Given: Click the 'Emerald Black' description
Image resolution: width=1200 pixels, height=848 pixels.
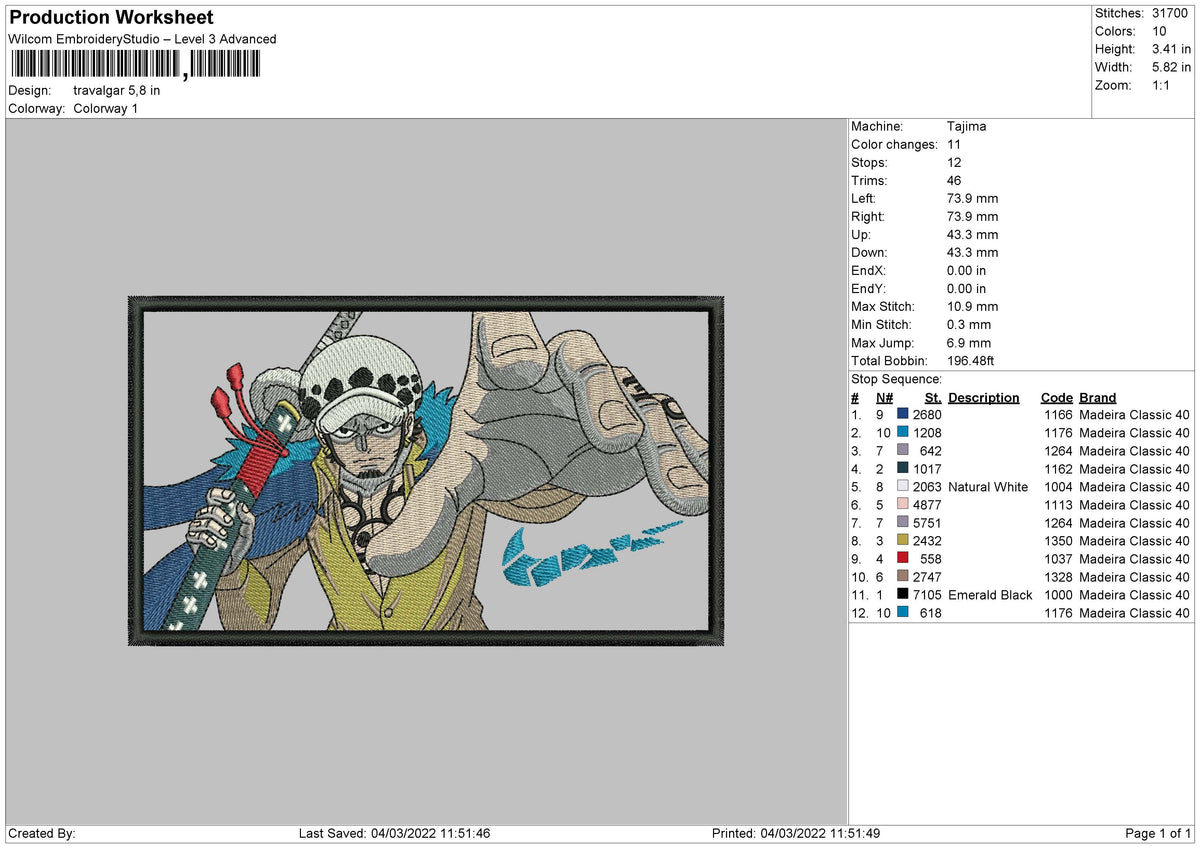Looking at the screenshot, I should 990,595.
